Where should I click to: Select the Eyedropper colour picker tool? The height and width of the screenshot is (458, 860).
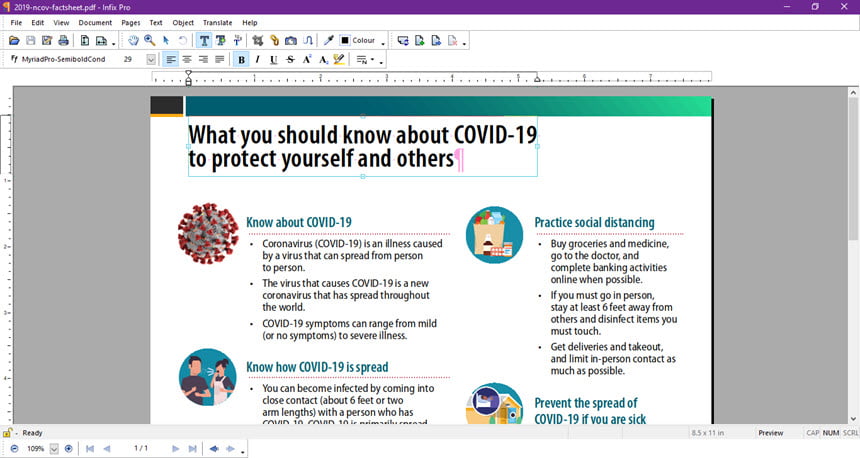click(329, 41)
